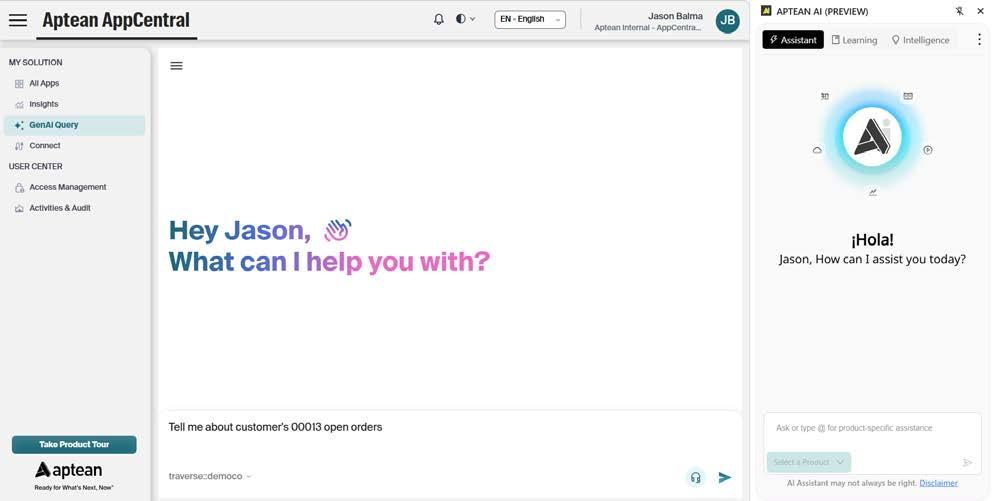Viewport: 992px width, 501px height.
Task: Click the GenAI Query sparkle icon
Action: (19, 125)
